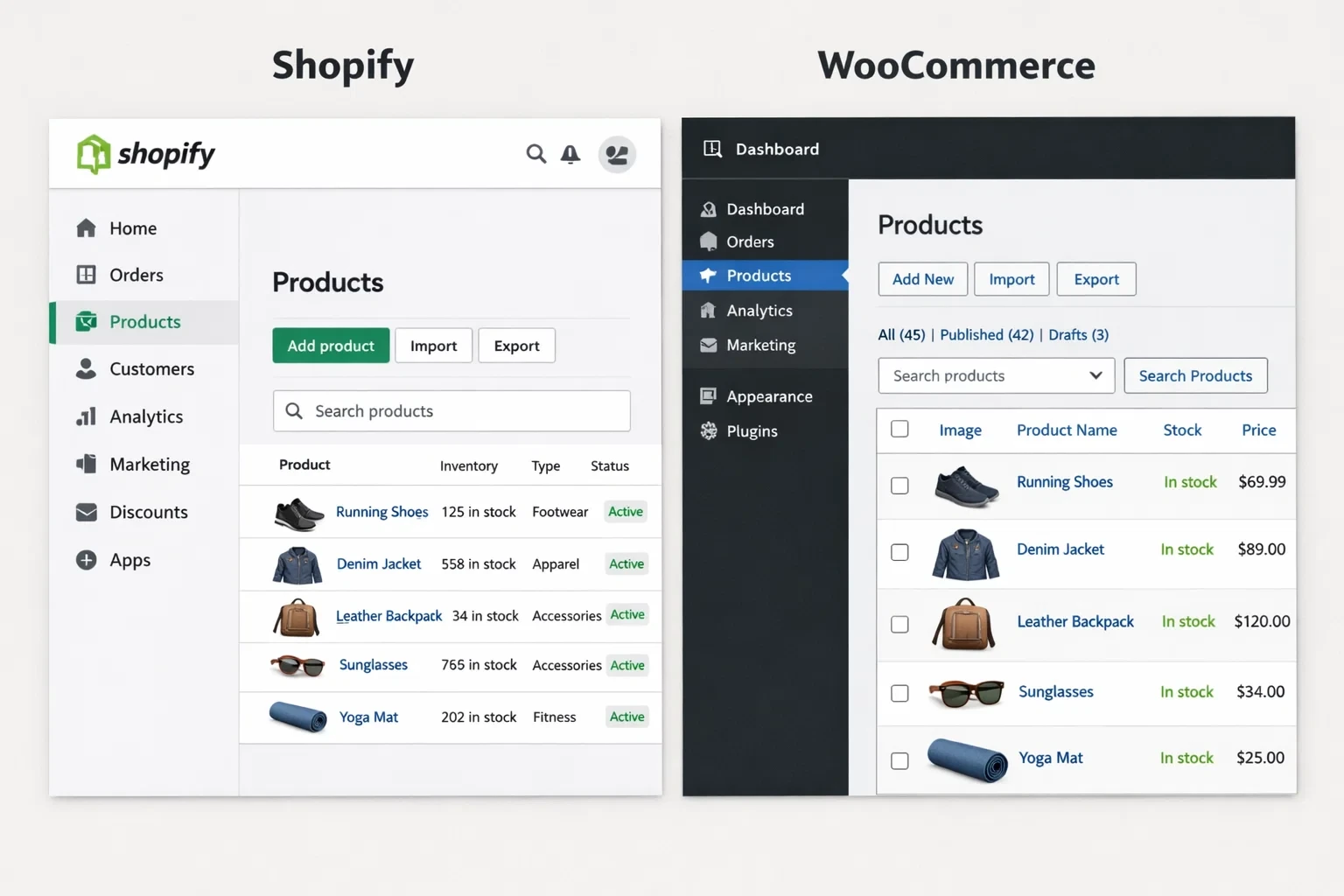Viewport: 1344px width, 896px height.
Task: Click the Discounts icon in Shopify sidebar
Action: [x=86, y=512]
